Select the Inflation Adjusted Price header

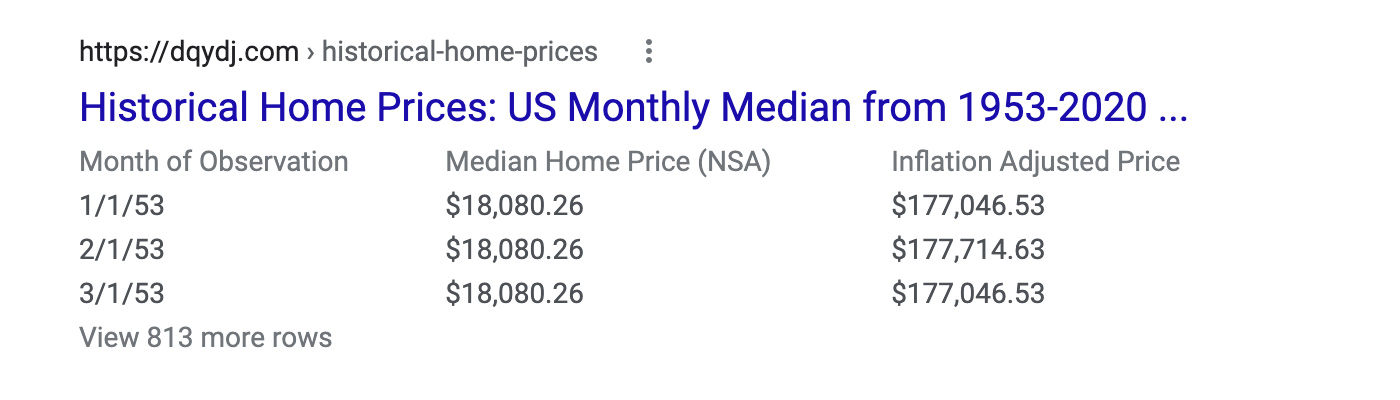tap(1036, 162)
